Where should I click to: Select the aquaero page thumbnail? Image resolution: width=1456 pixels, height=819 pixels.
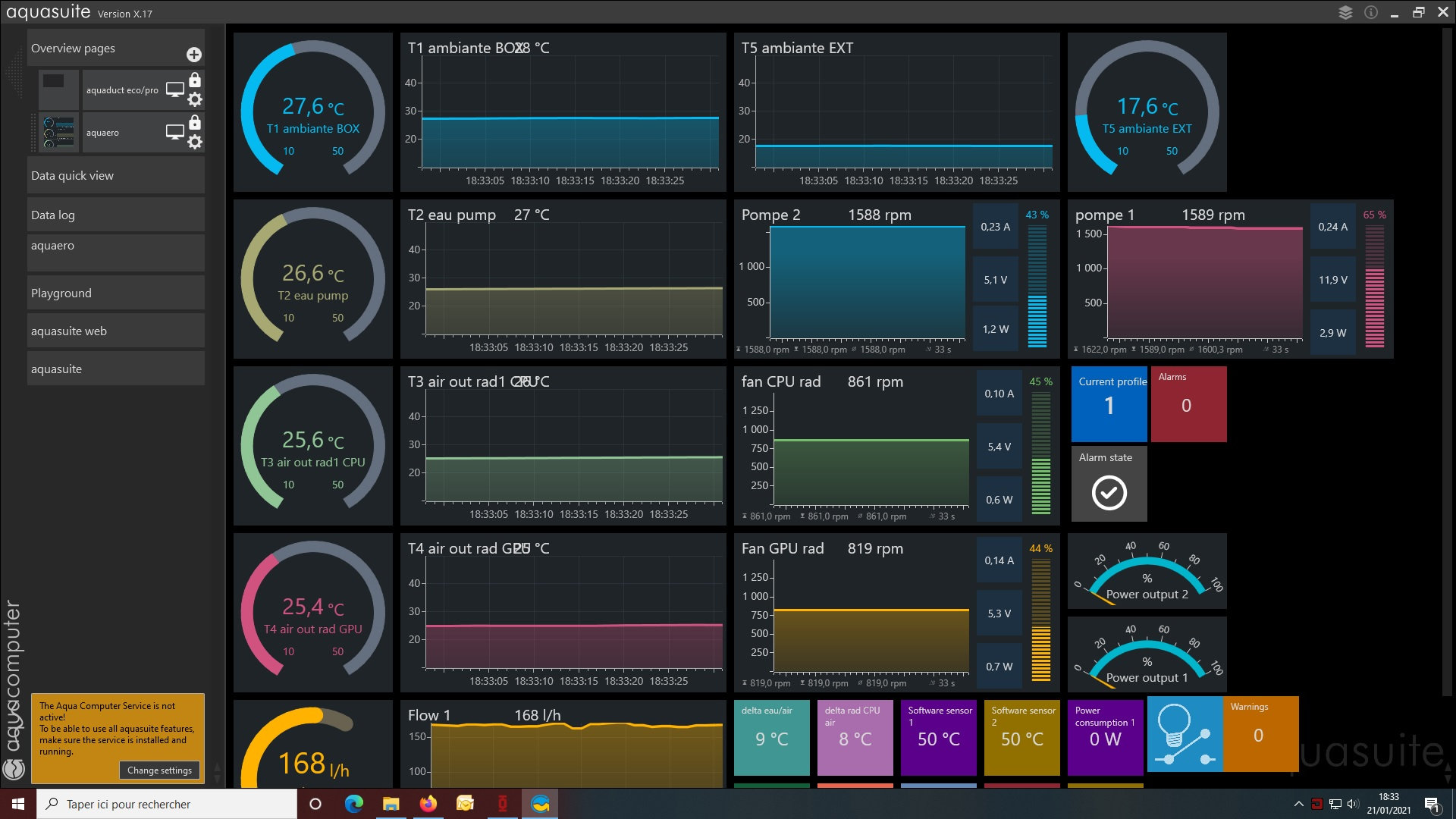coord(59,133)
